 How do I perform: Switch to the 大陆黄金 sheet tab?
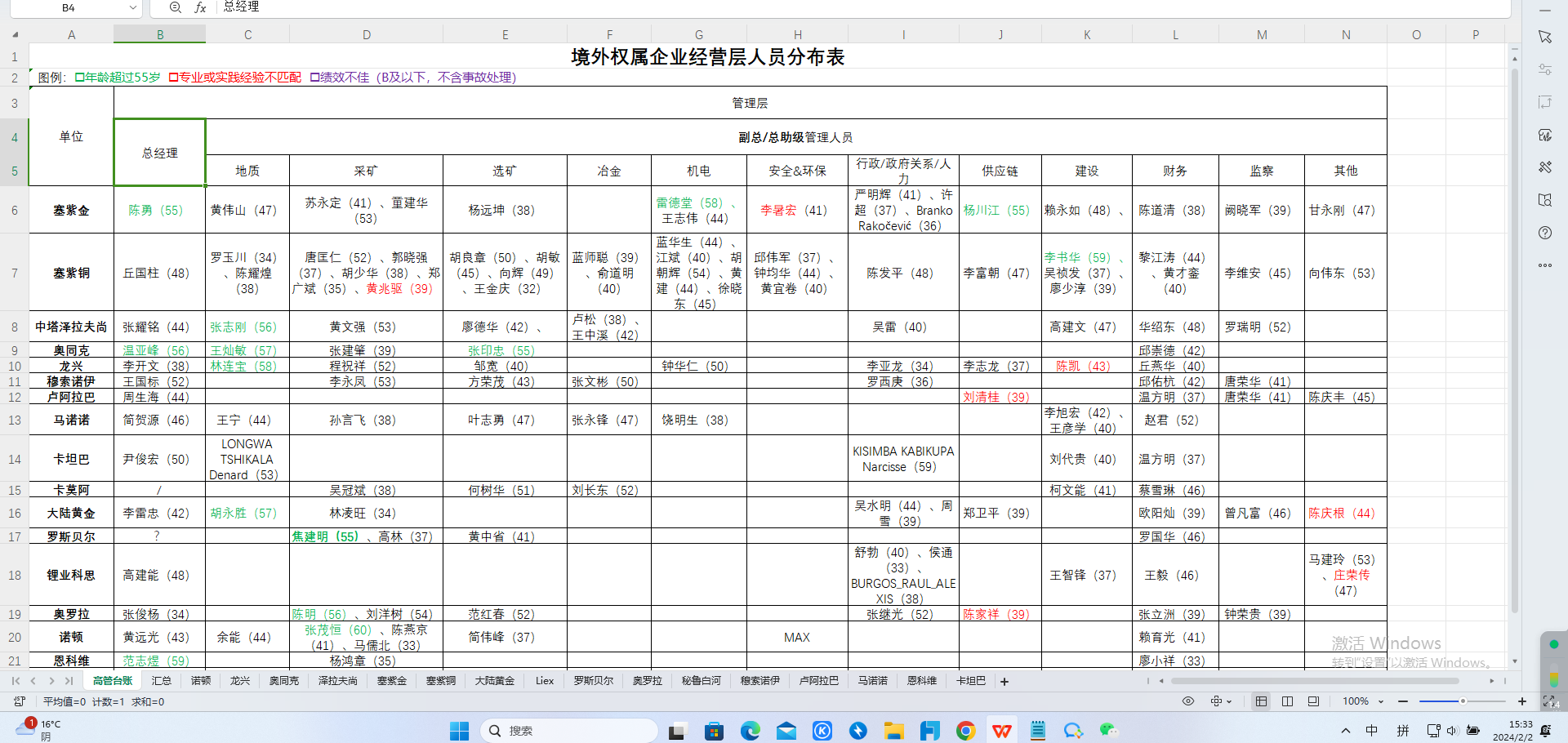click(x=495, y=681)
